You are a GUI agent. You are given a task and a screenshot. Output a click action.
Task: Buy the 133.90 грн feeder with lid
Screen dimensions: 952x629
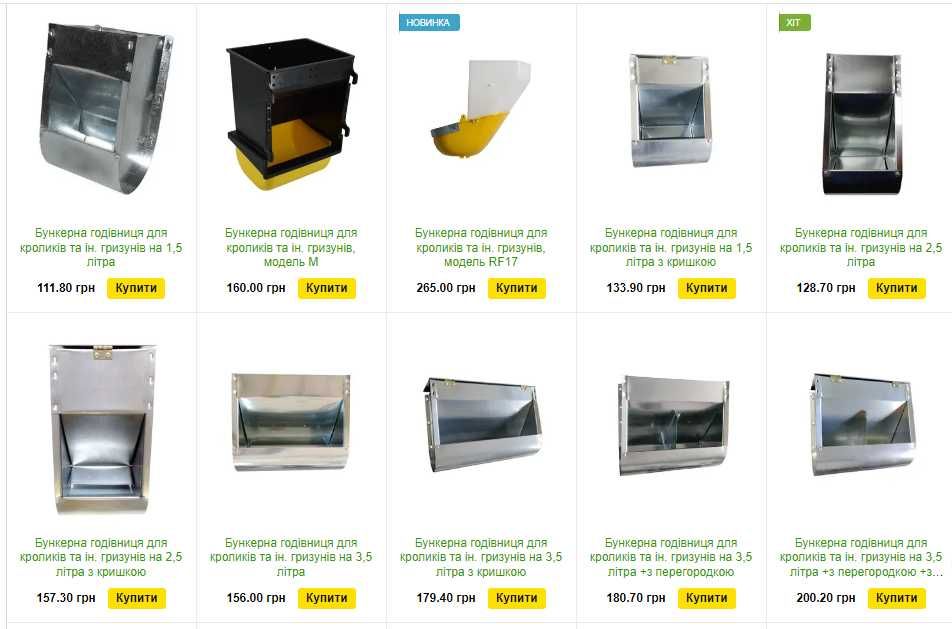707,288
